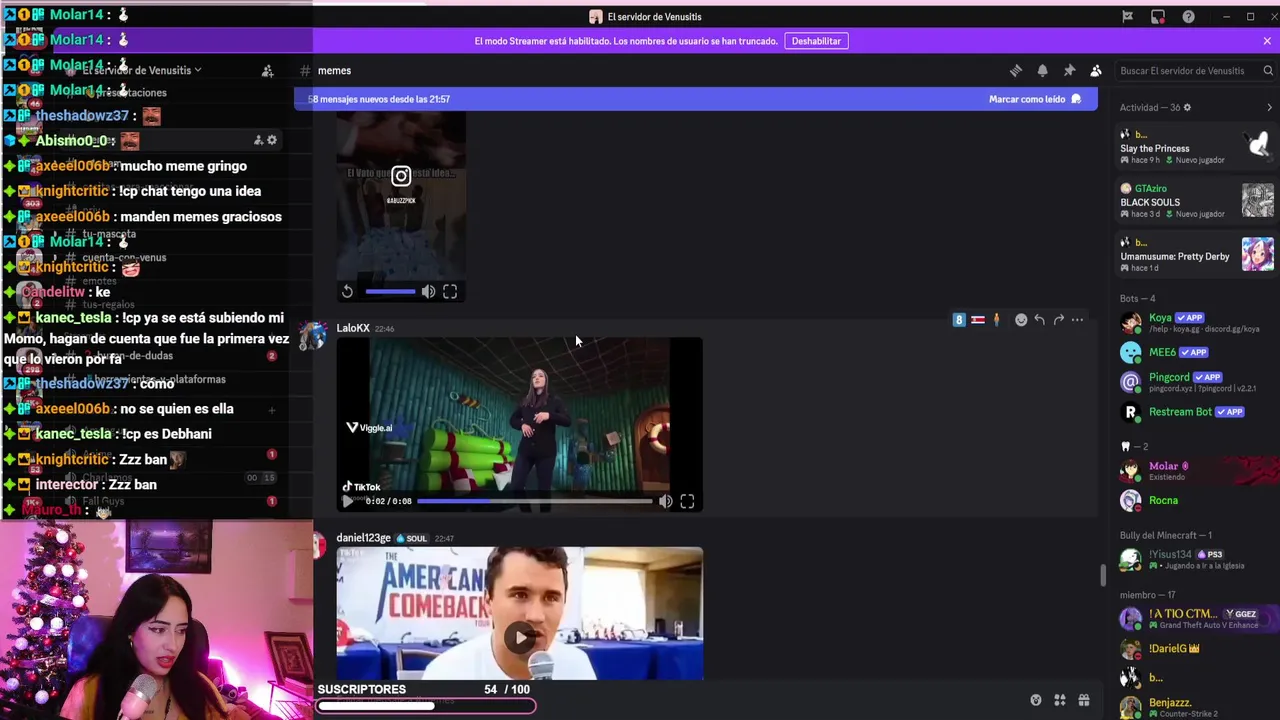This screenshot has height=720, width=1280.
Task: Click the invite people icon beside server name
Action: [x=267, y=71]
